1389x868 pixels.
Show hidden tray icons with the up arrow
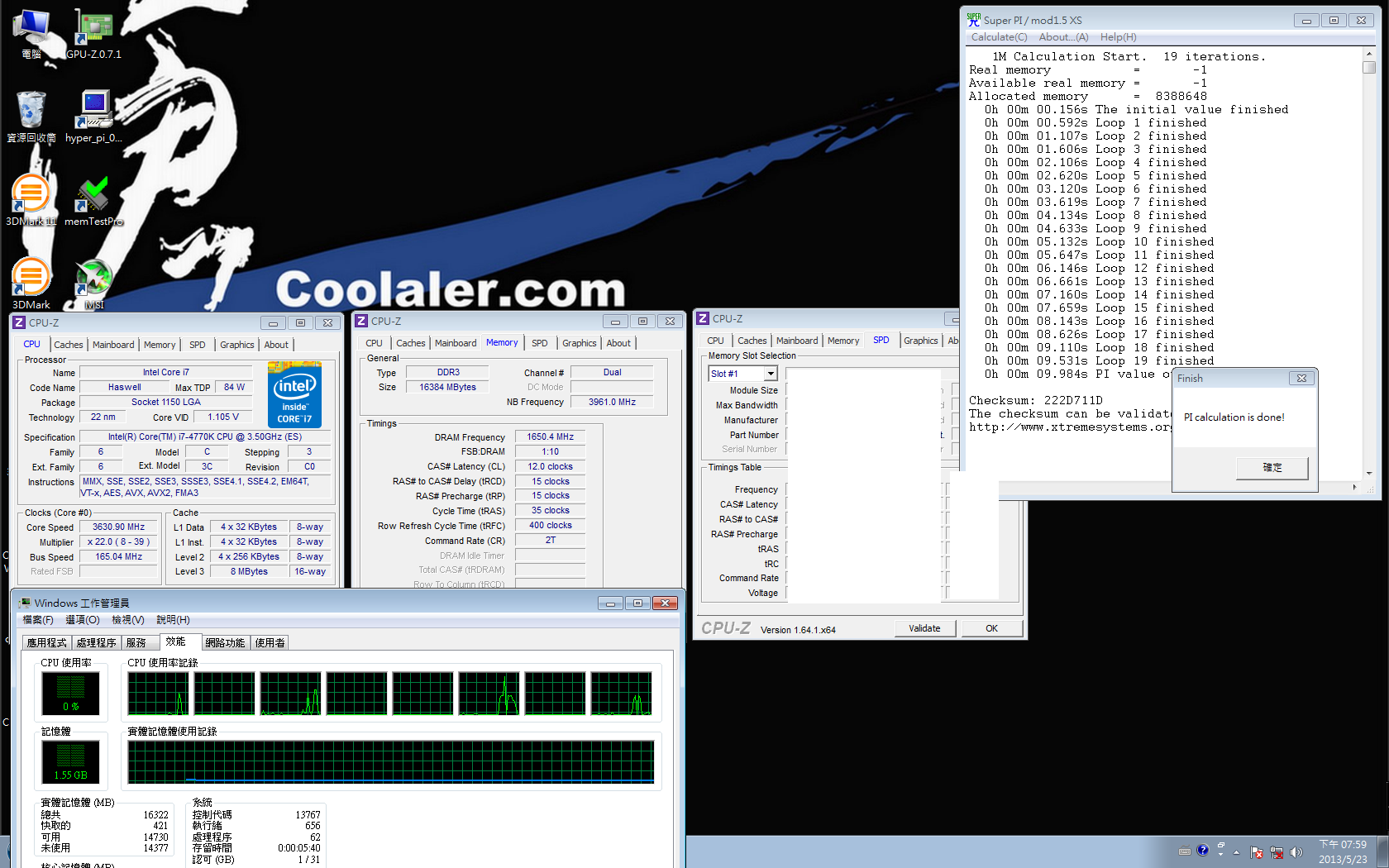coord(1237,852)
